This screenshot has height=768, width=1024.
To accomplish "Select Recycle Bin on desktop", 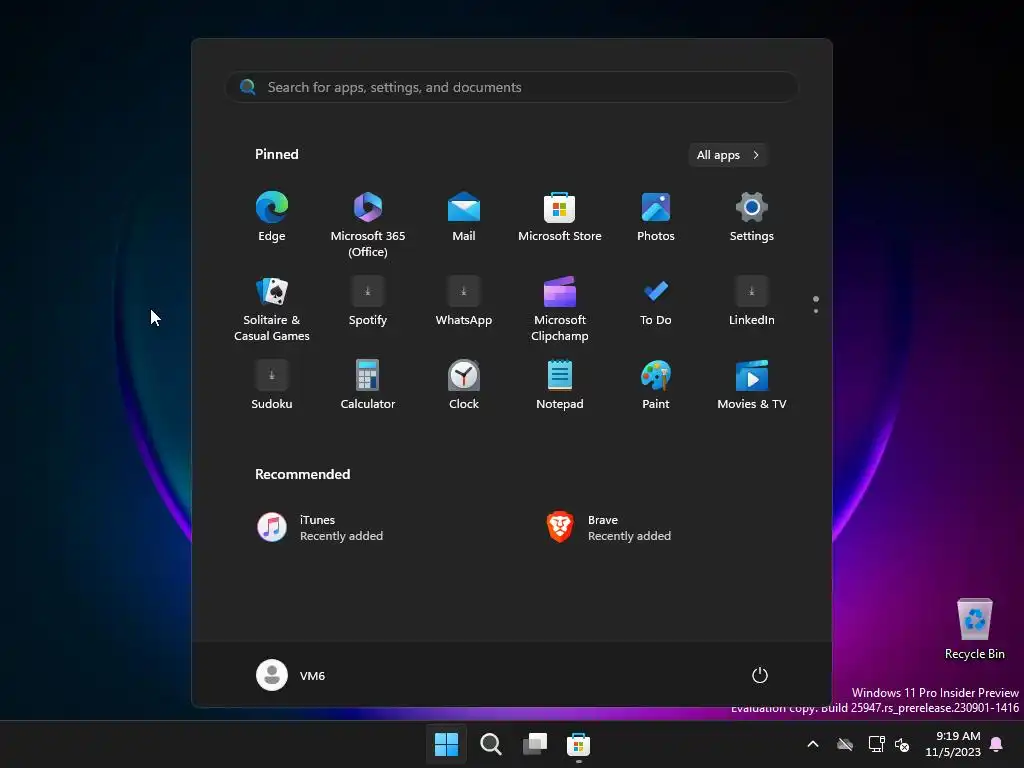I will 974,630.
